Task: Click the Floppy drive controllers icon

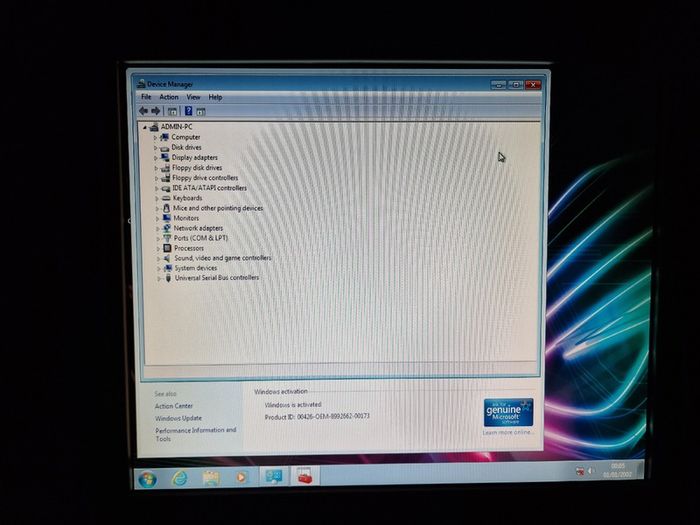Action: pos(166,178)
